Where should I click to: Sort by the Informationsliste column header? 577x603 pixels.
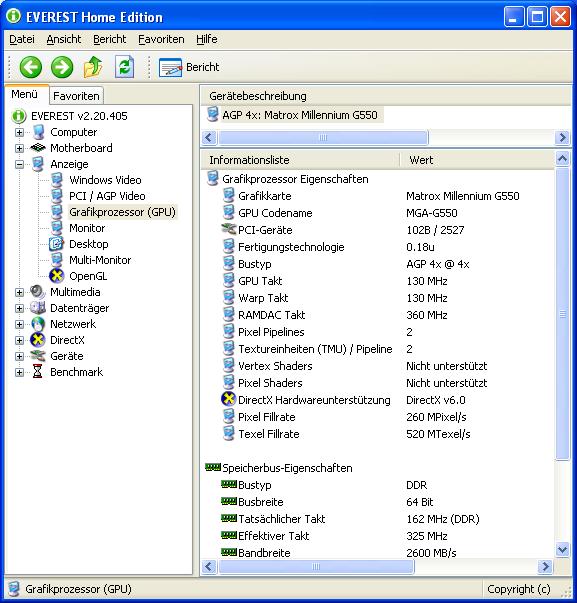[x=300, y=160]
